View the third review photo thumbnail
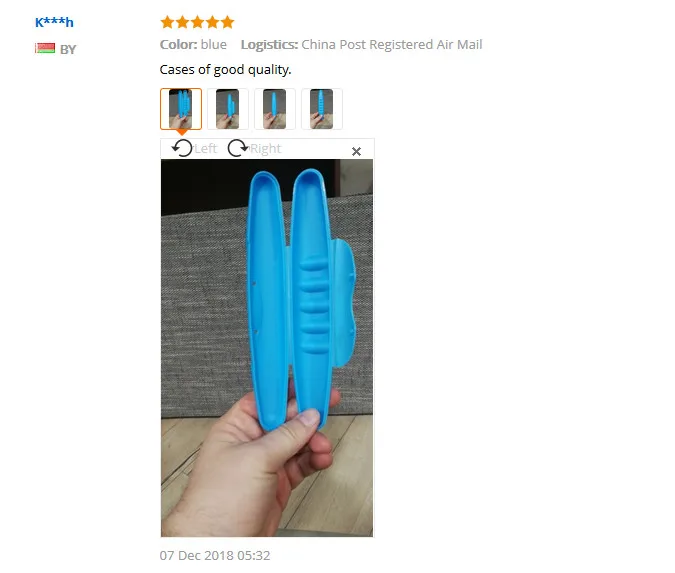675x573 pixels. 275,109
